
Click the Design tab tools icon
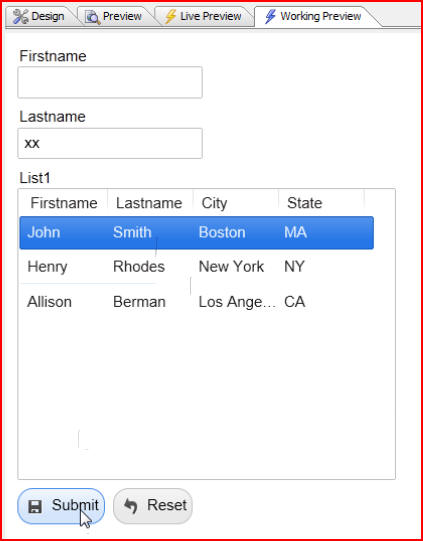[x=20, y=16]
